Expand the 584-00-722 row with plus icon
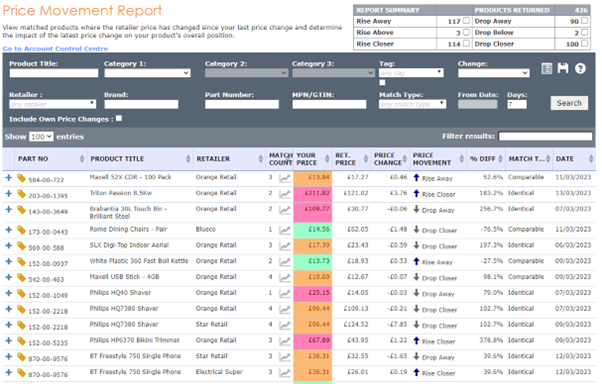 click(x=8, y=178)
